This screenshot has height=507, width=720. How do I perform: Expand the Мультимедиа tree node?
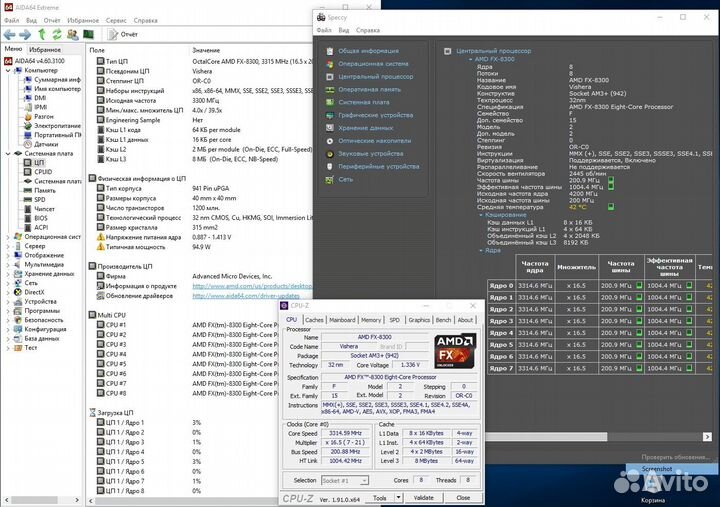point(8,265)
